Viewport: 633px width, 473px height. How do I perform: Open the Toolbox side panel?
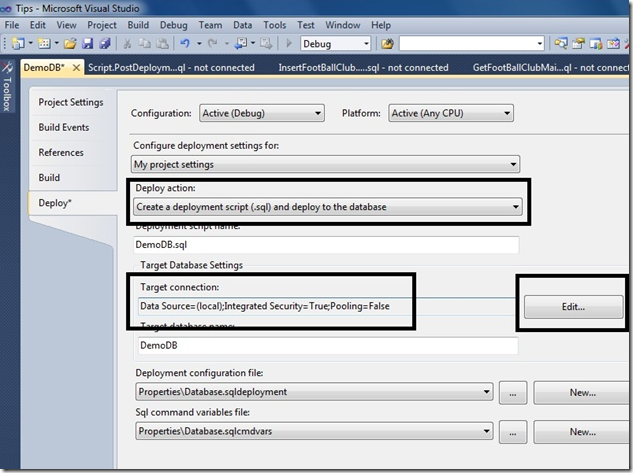7,86
